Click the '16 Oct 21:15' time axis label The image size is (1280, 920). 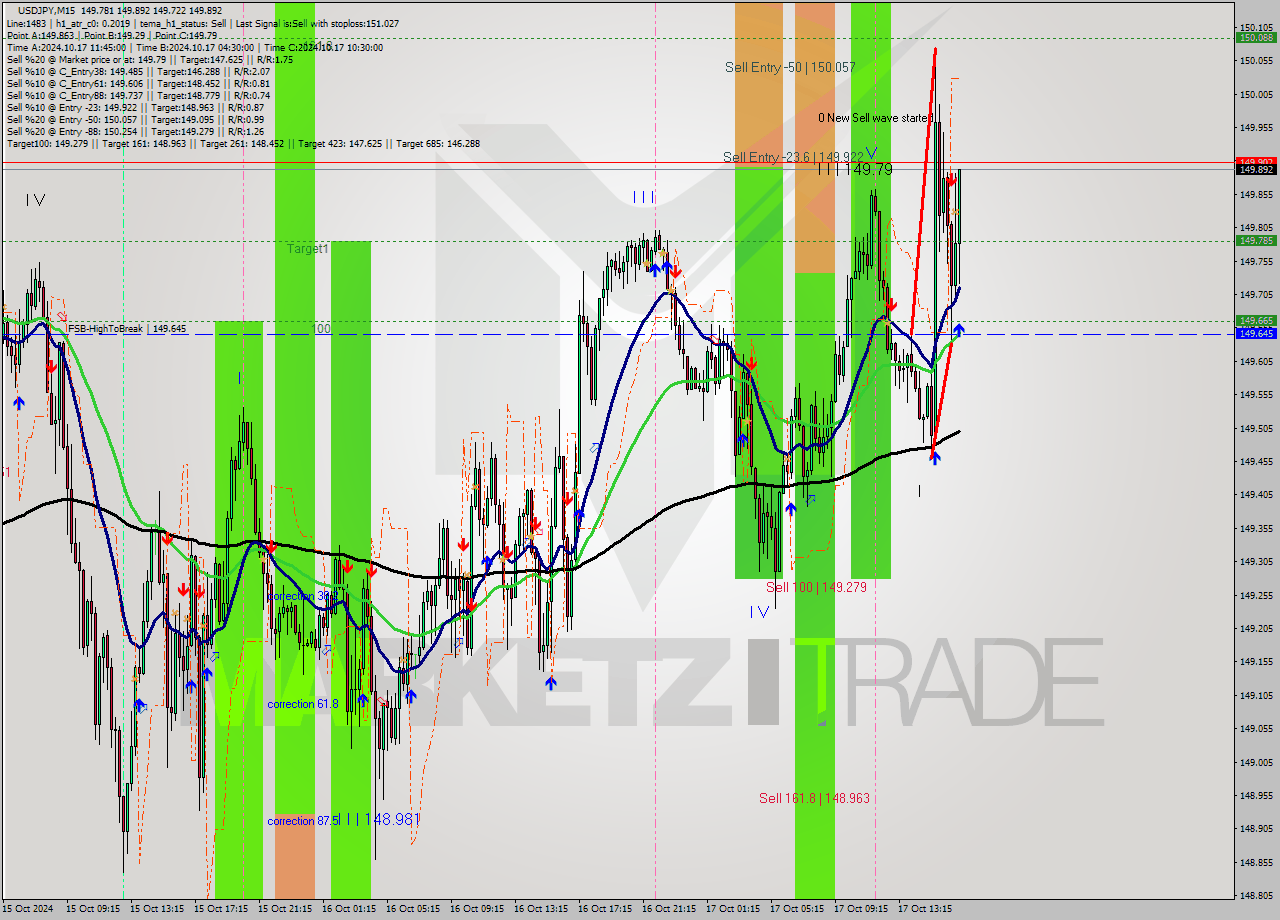click(x=669, y=909)
